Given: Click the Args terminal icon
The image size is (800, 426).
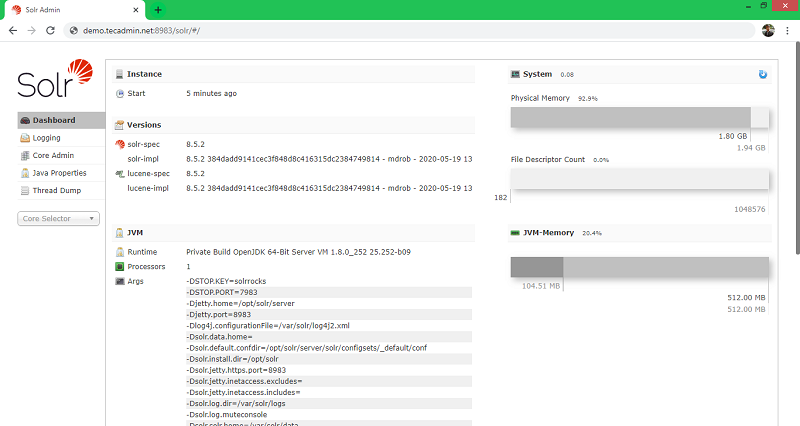Looking at the screenshot, I should pyautogui.click(x=120, y=281).
